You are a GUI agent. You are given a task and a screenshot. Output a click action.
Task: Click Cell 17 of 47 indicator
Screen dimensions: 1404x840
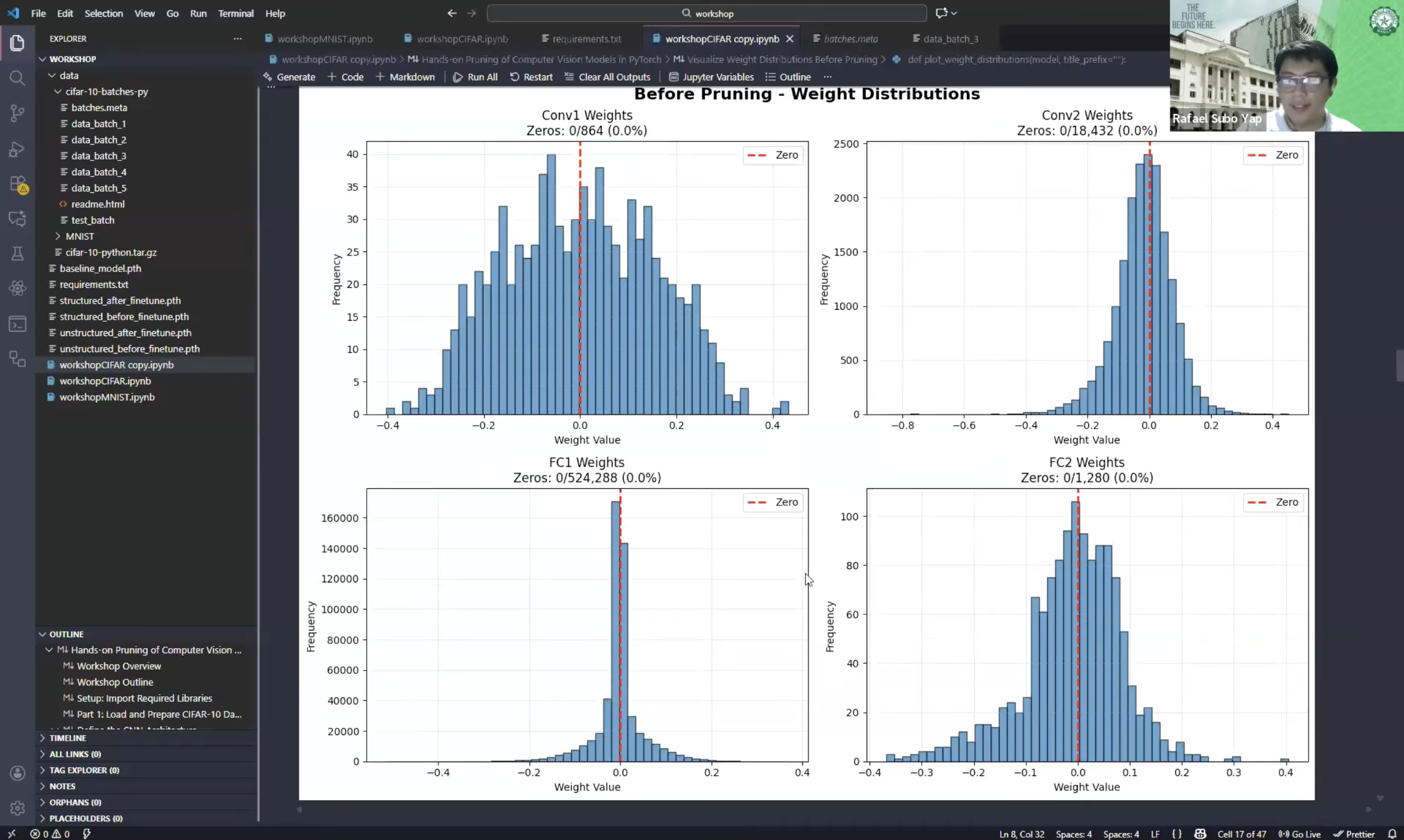[1242, 834]
